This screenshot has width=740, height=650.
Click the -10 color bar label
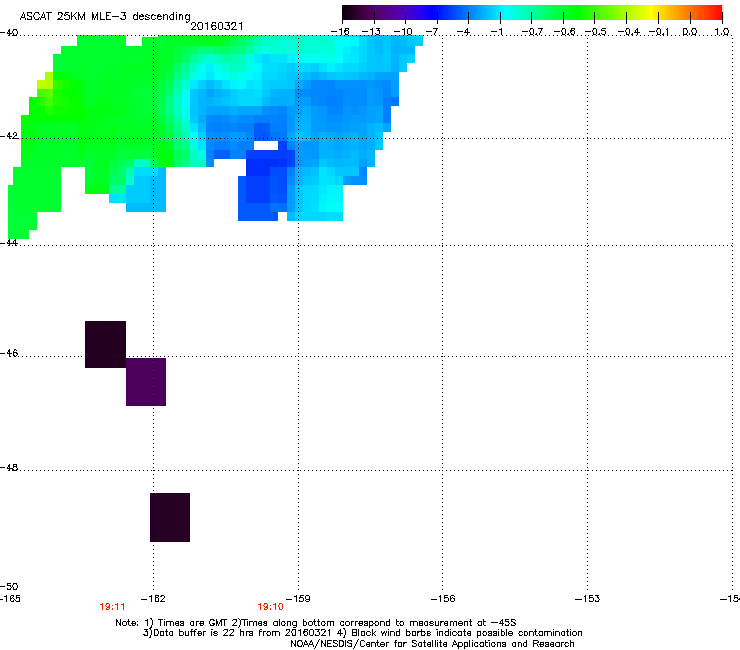click(x=403, y=32)
